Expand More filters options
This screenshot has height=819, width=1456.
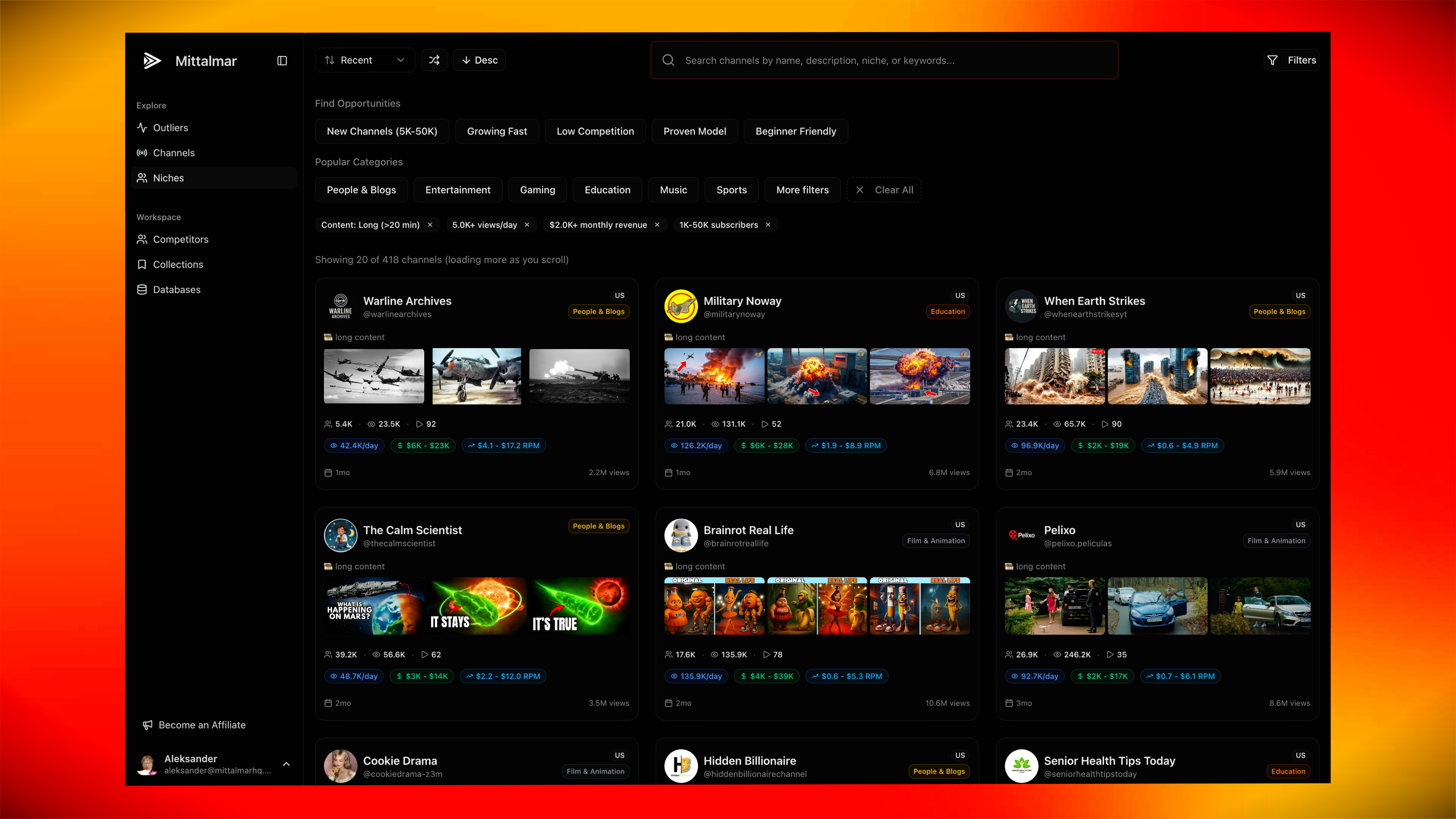[802, 190]
